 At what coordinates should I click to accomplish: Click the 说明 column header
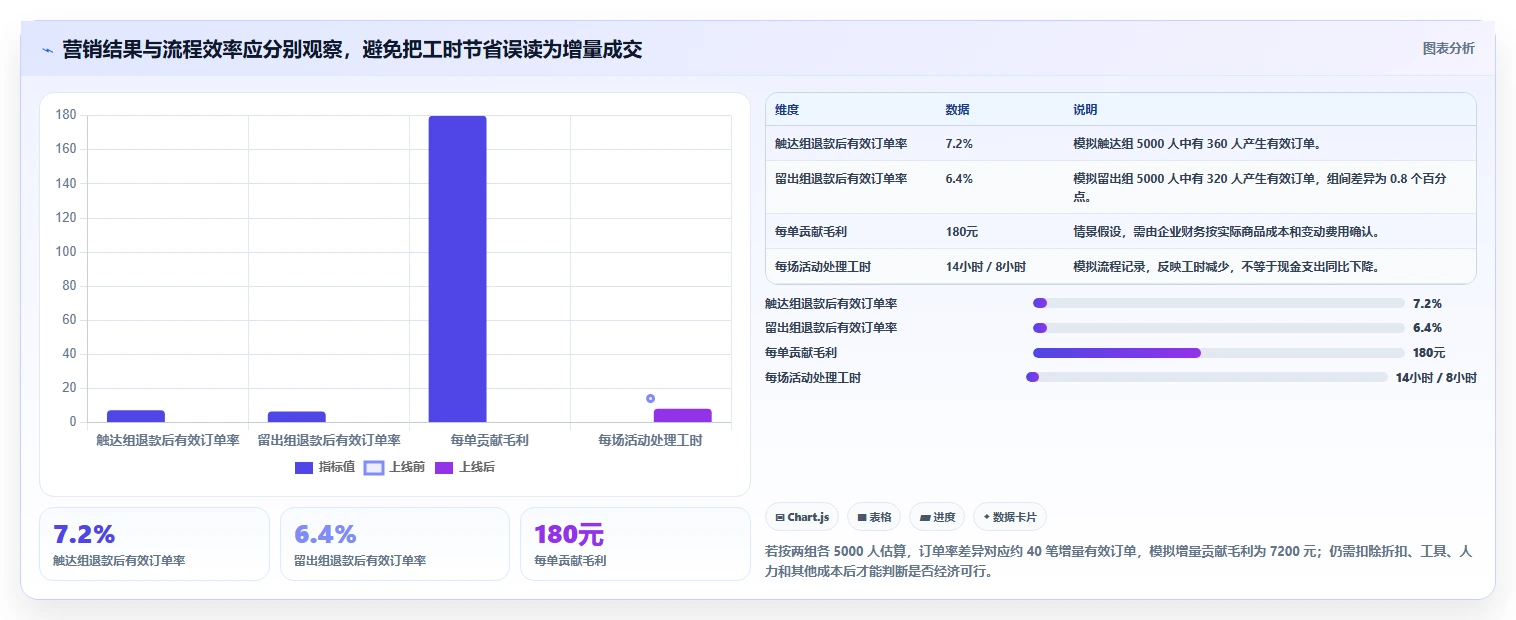click(1085, 110)
